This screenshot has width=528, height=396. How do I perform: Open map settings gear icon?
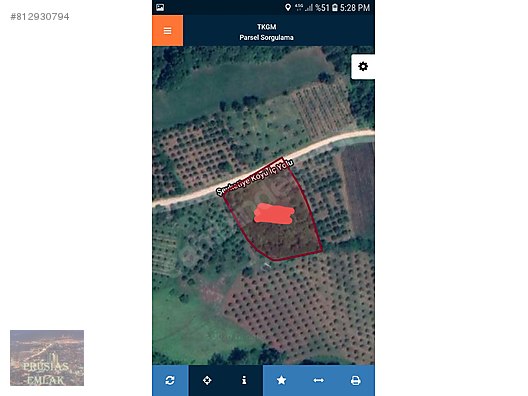(363, 66)
